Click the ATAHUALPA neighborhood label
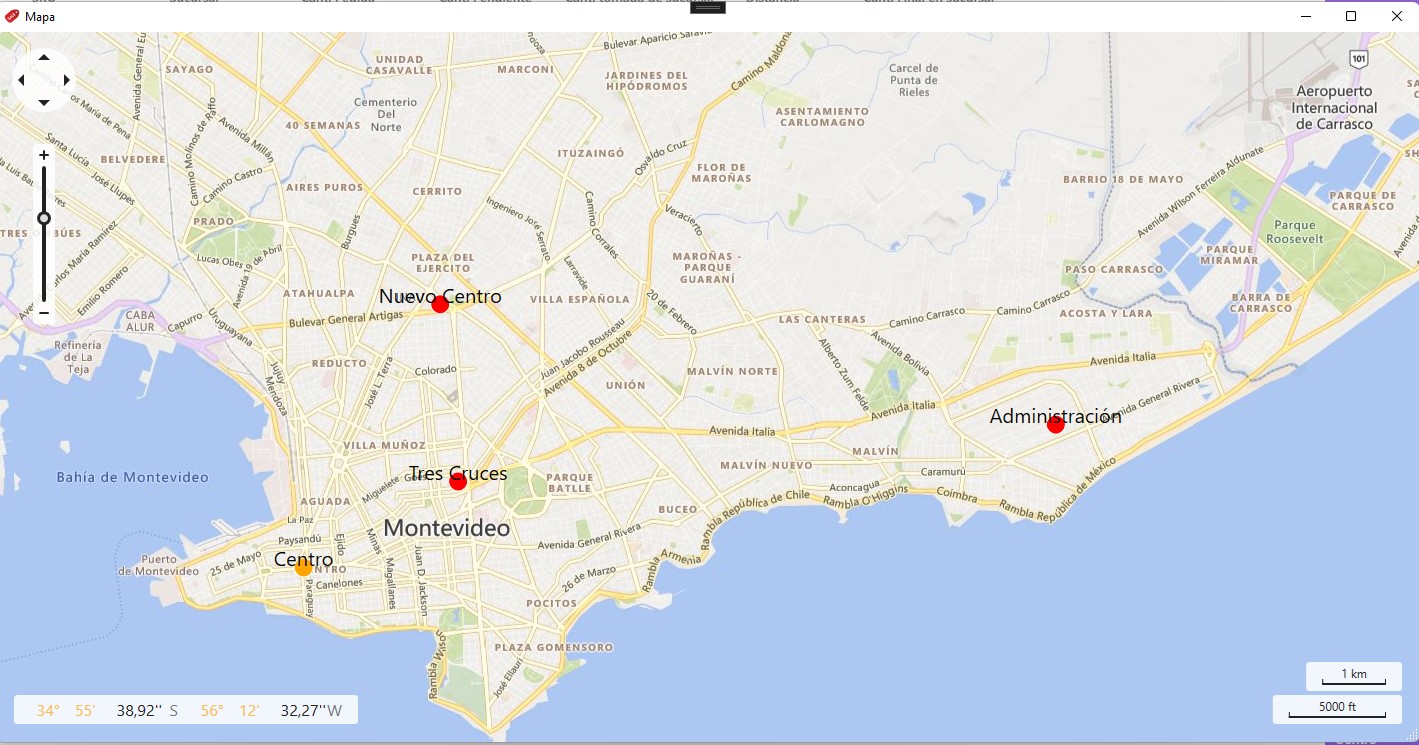Image resolution: width=1419 pixels, height=745 pixels. (319, 293)
